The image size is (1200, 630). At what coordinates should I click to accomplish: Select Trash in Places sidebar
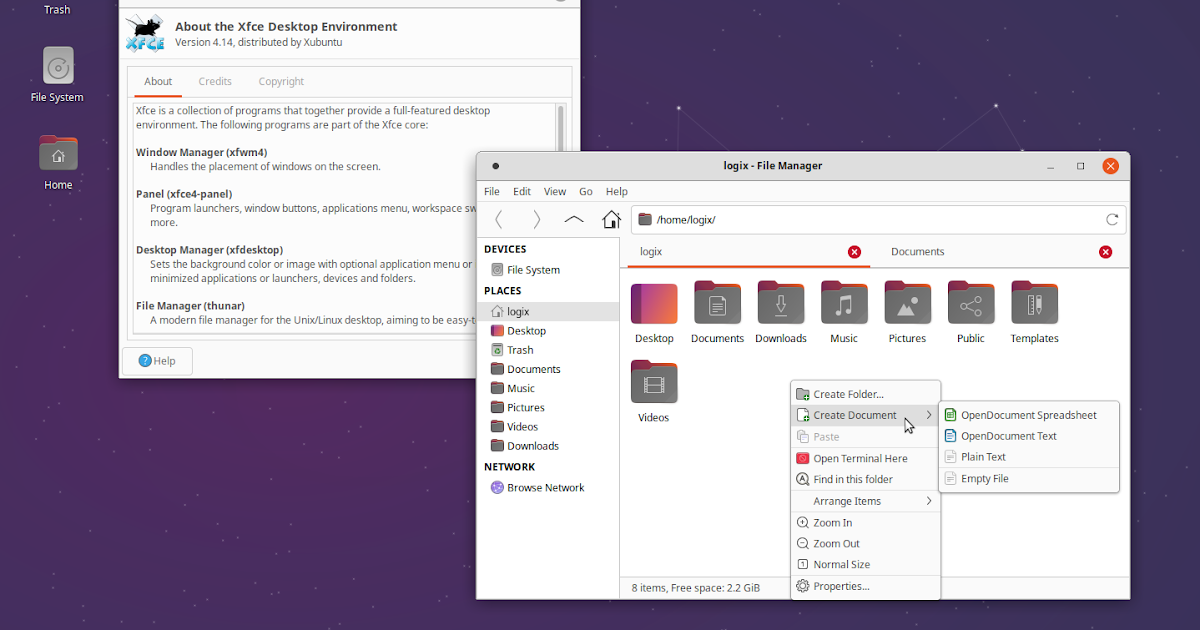coord(548,350)
